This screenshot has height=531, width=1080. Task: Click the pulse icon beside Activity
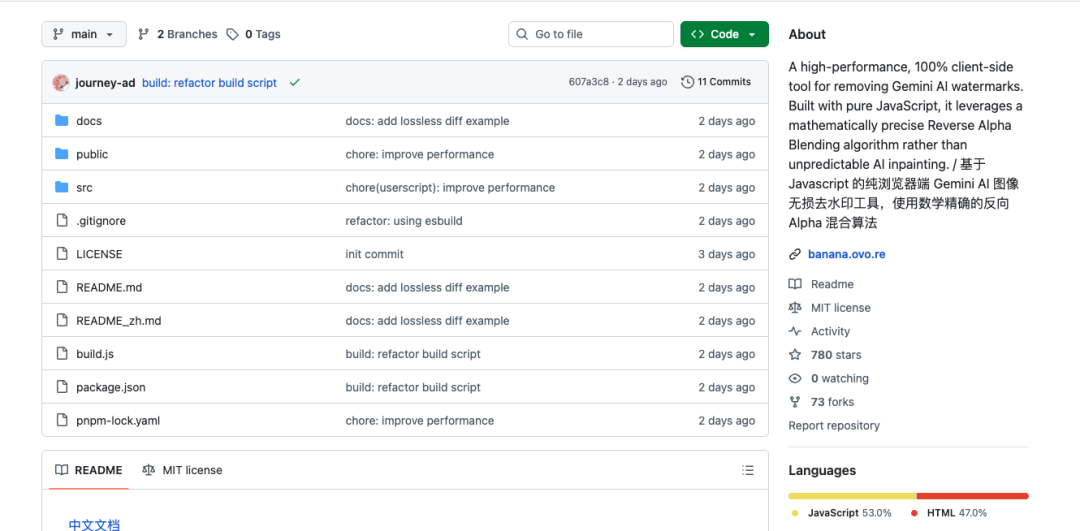click(795, 331)
